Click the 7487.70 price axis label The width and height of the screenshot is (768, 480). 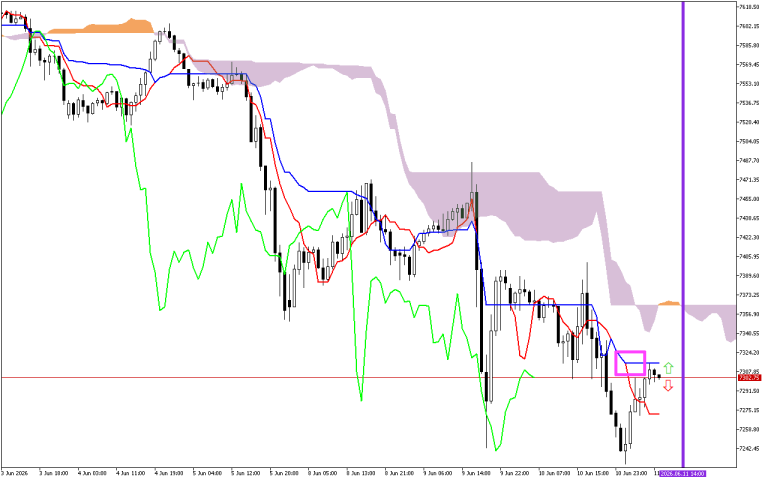click(x=749, y=161)
